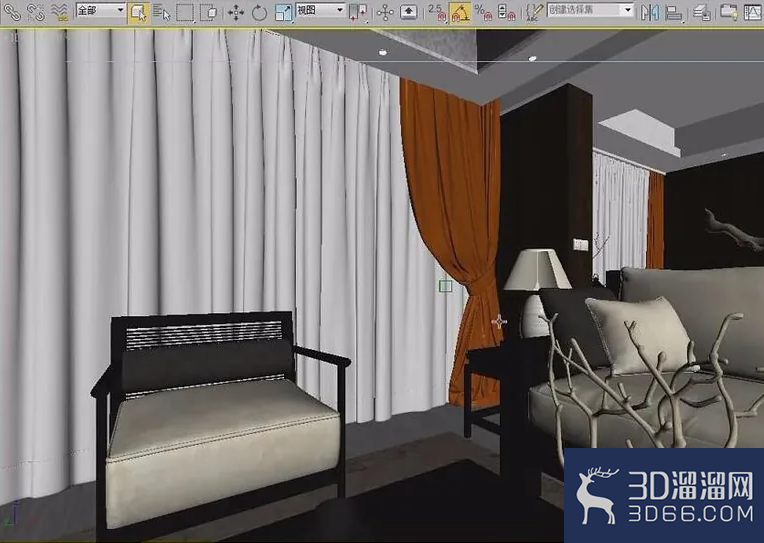Click the Unlink Selection broken chain icon

click(36, 12)
